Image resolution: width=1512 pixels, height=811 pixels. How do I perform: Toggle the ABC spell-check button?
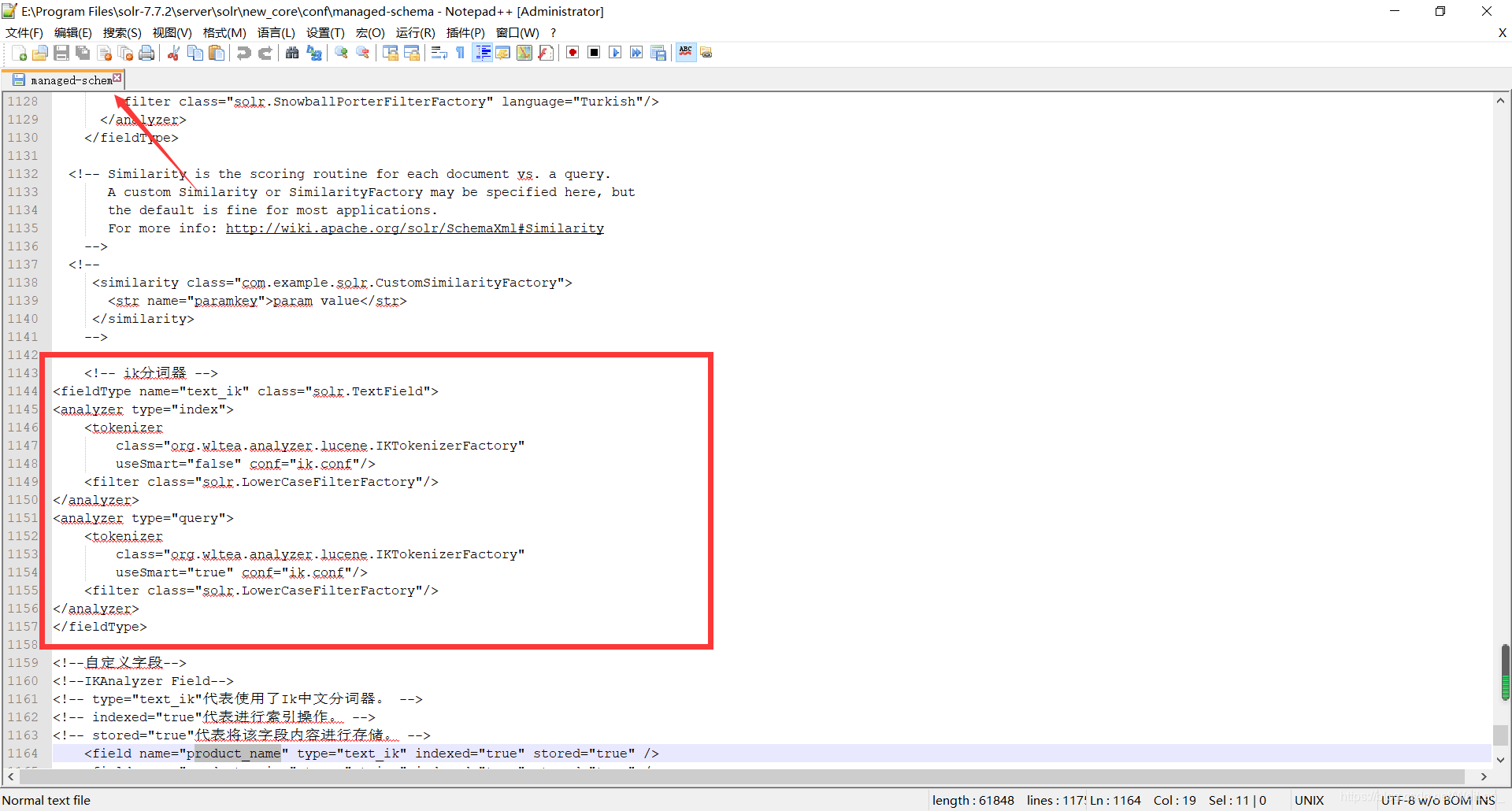click(686, 53)
